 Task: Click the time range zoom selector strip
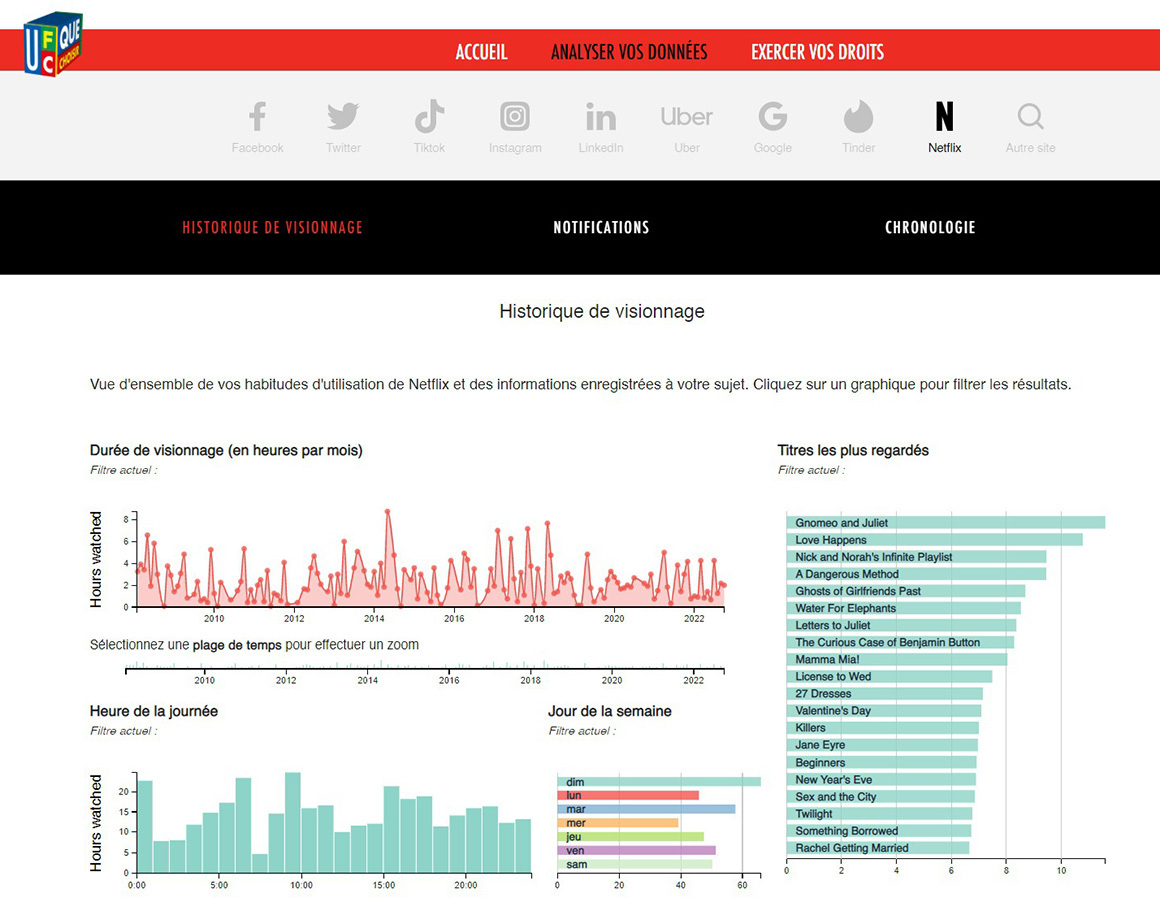425,665
